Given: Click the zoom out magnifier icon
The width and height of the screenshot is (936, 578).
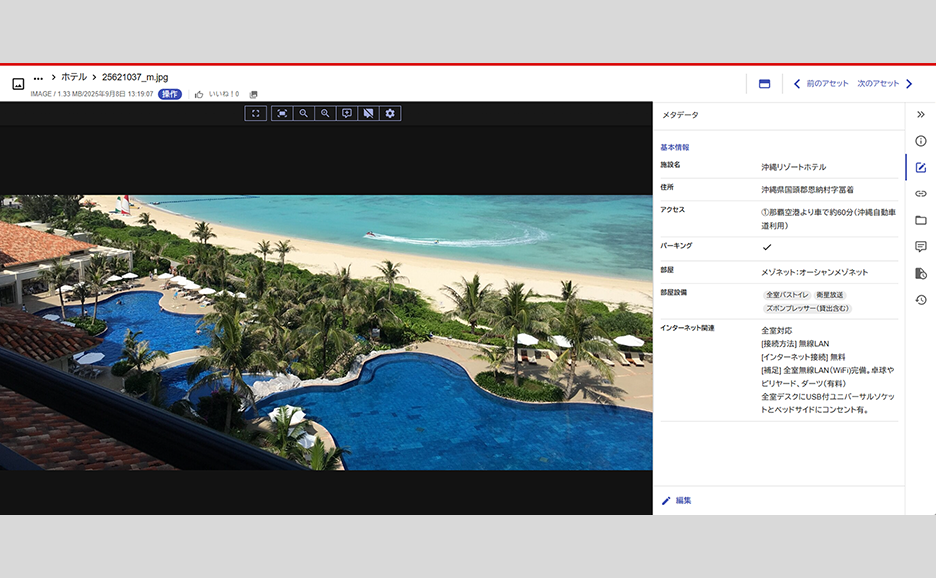Looking at the screenshot, I should click(304, 114).
